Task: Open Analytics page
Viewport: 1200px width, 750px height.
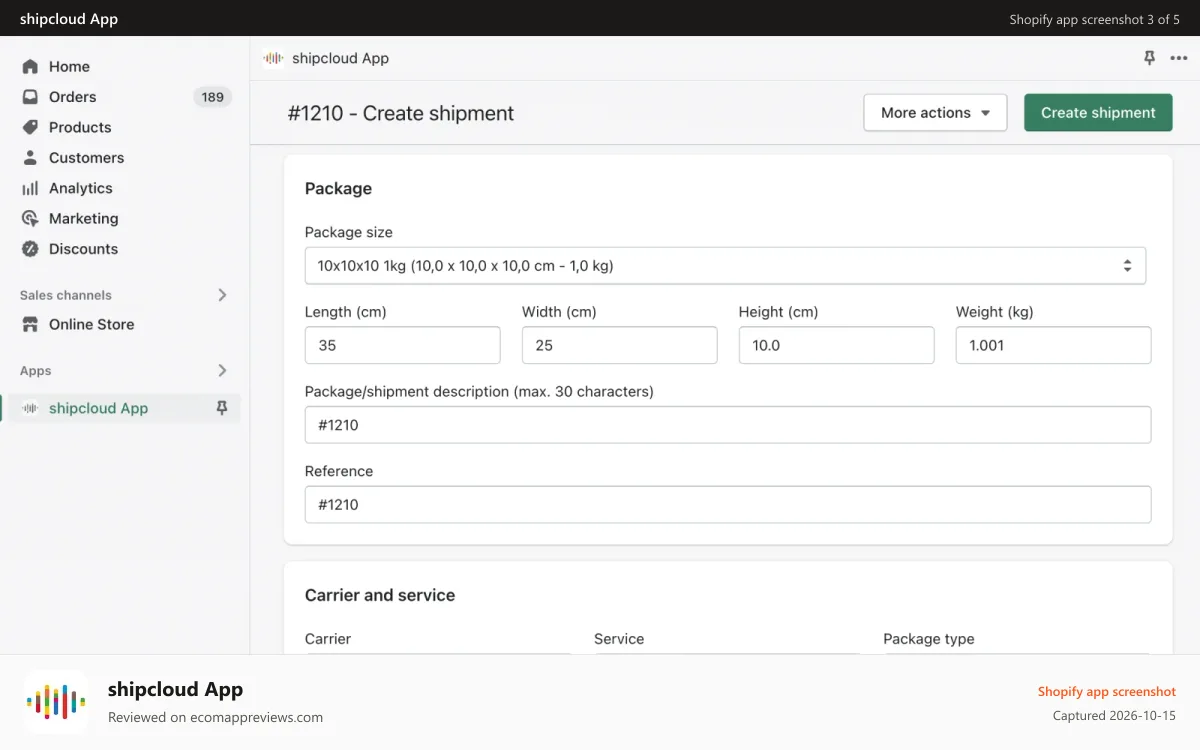Action: tap(81, 188)
